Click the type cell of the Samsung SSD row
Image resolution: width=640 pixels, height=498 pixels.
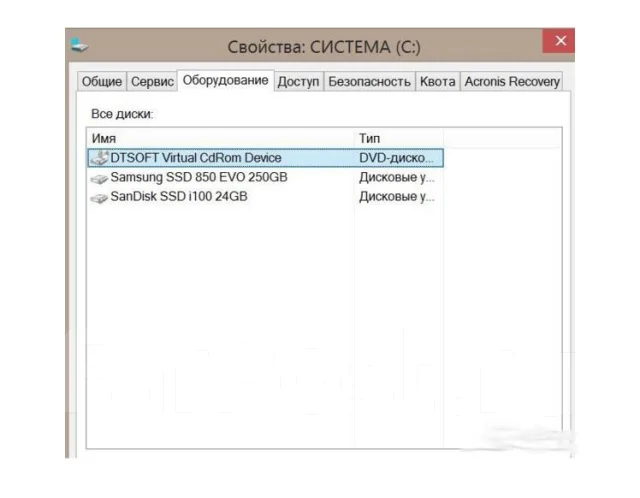click(x=396, y=177)
